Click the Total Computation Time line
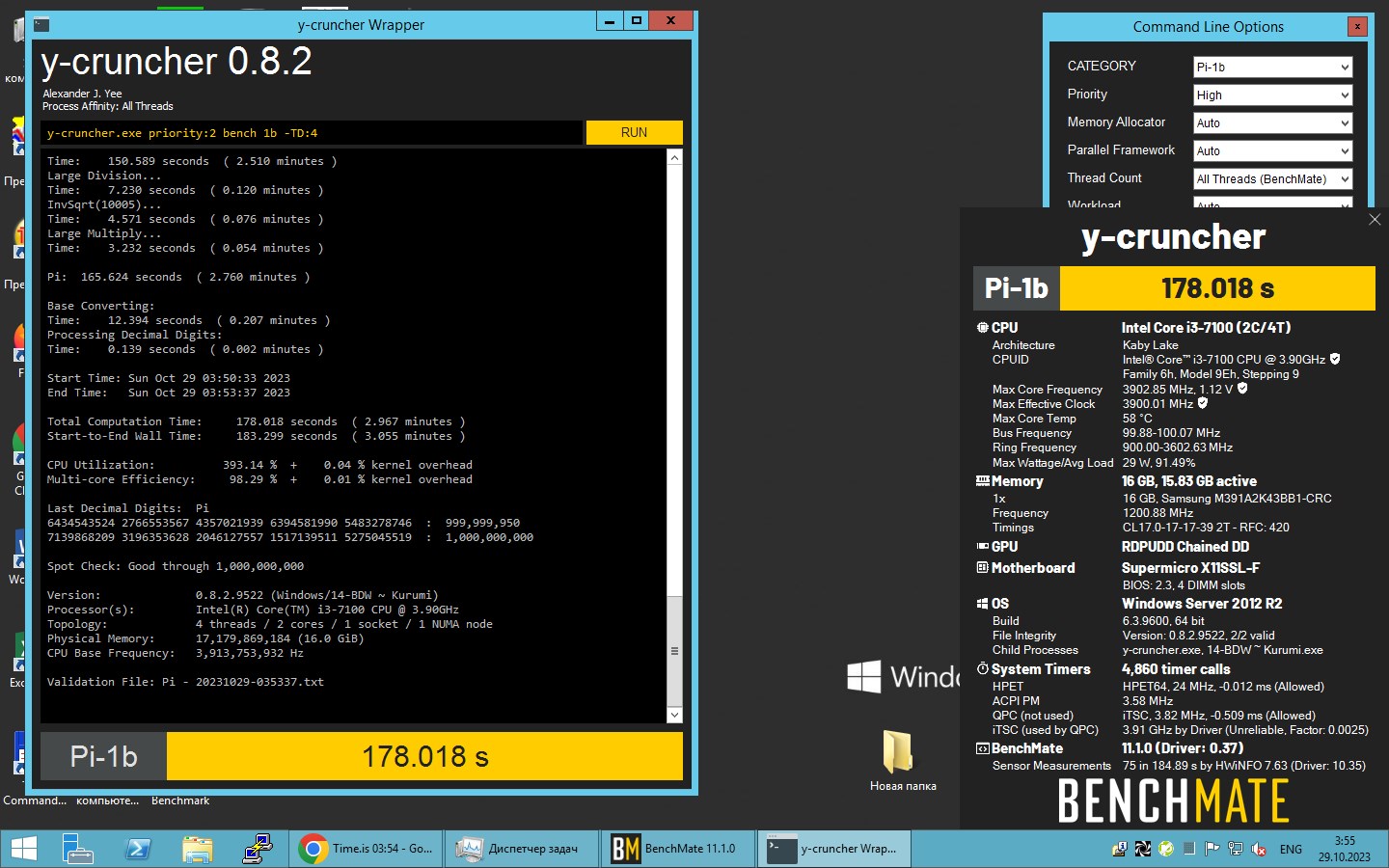The image size is (1389, 868). click(x=256, y=421)
